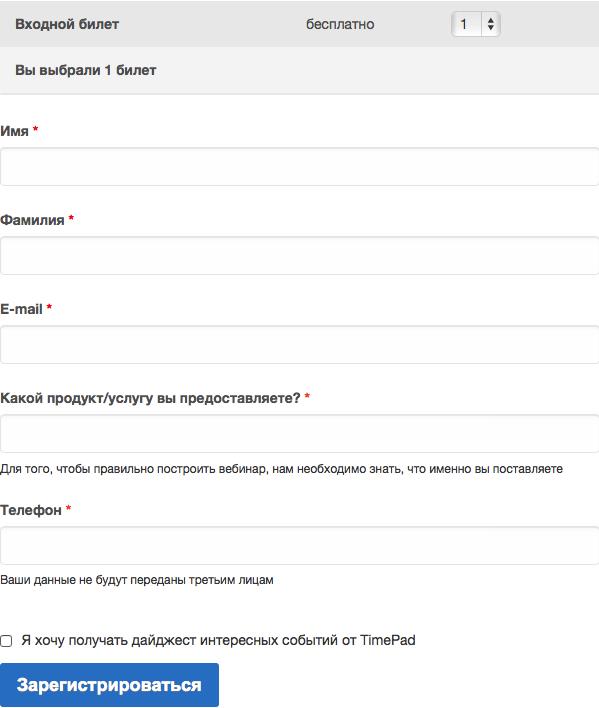Focus the Имя input field
This screenshot has width=599, height=708.
[300, 166]
